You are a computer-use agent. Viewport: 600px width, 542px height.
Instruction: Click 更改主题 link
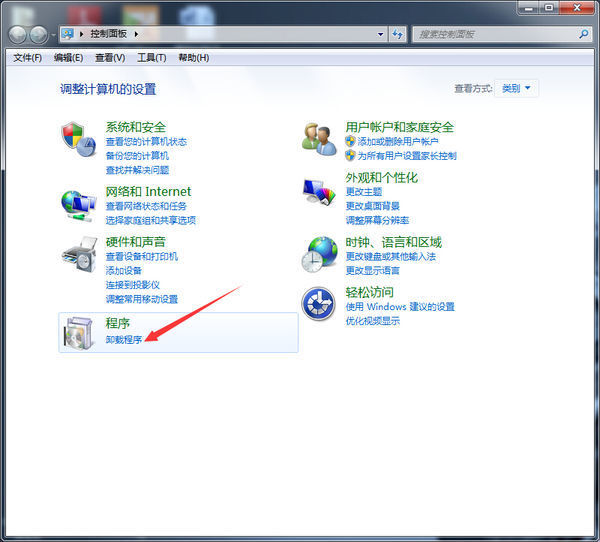[364, 192]
